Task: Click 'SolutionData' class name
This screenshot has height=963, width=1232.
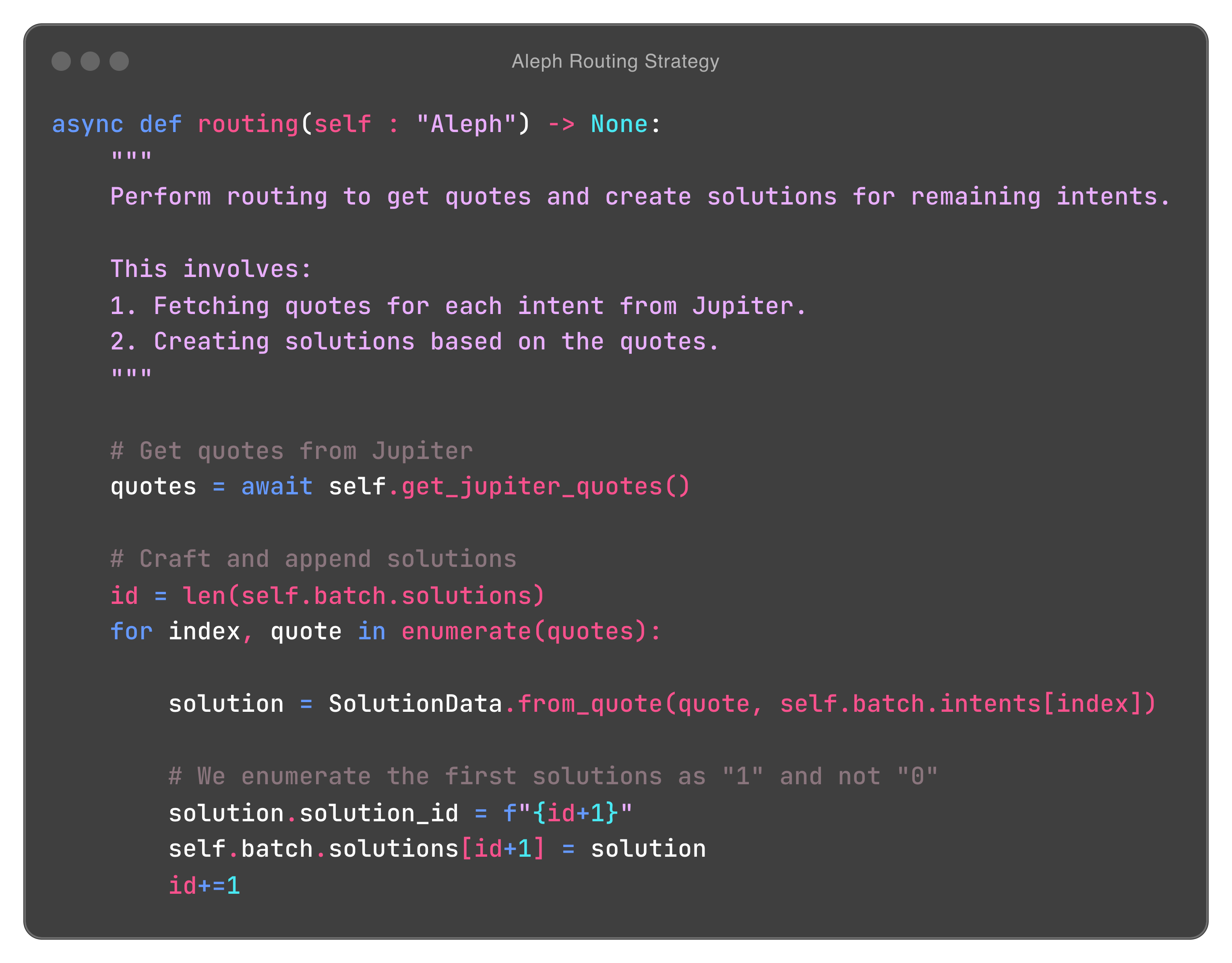Action: (x=415, y=703)
